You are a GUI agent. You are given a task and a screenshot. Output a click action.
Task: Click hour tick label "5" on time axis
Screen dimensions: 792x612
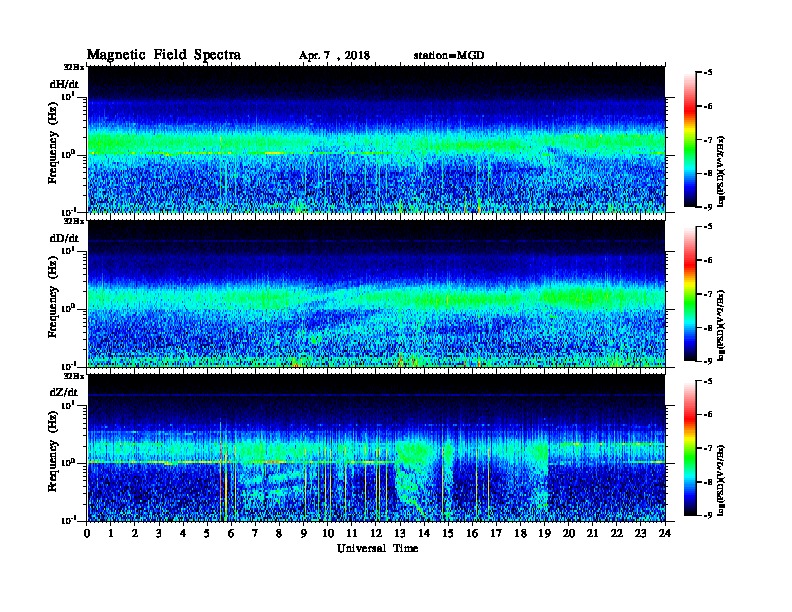[x=207, y=533]
